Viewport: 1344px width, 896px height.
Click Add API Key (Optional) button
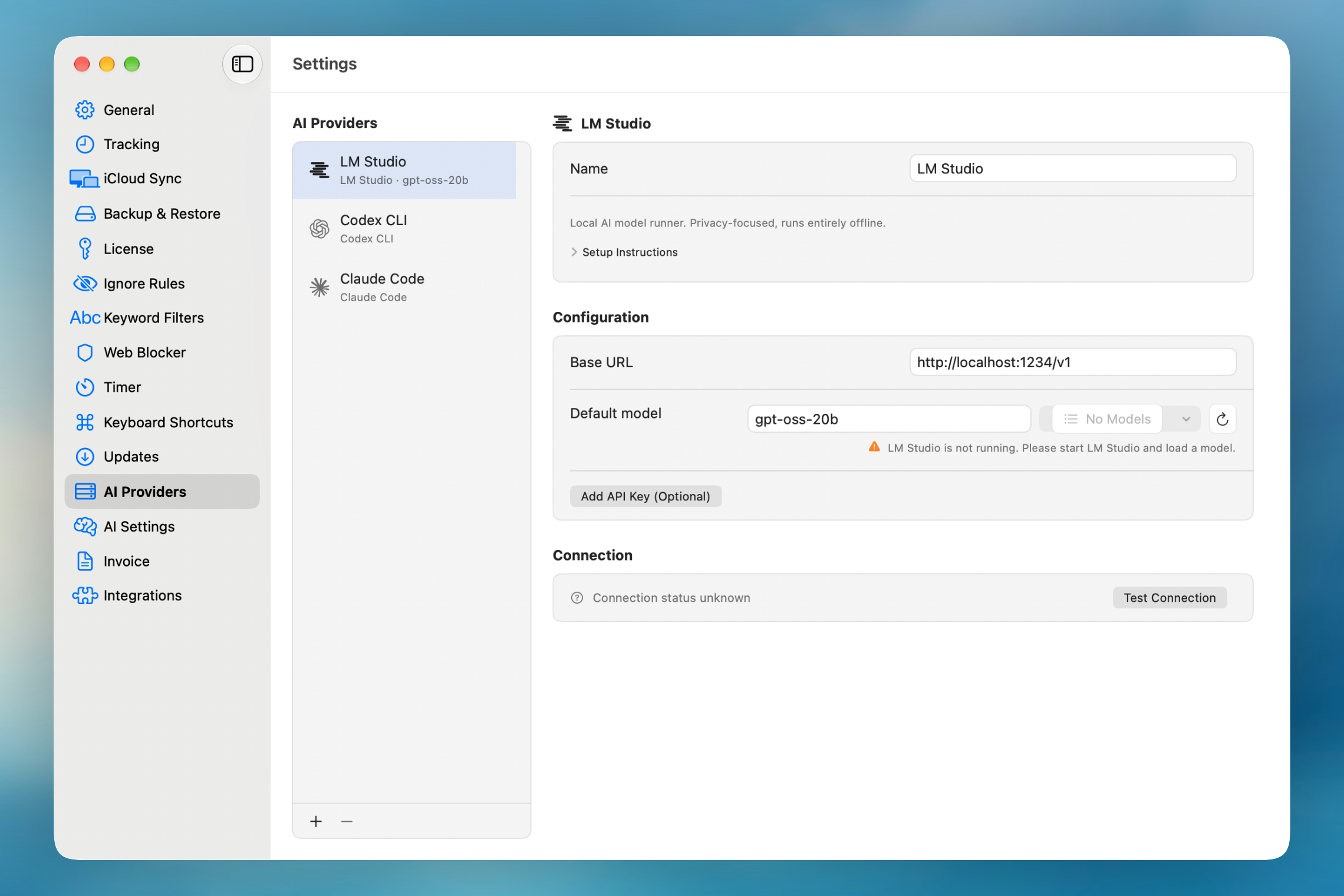point(645,496)
